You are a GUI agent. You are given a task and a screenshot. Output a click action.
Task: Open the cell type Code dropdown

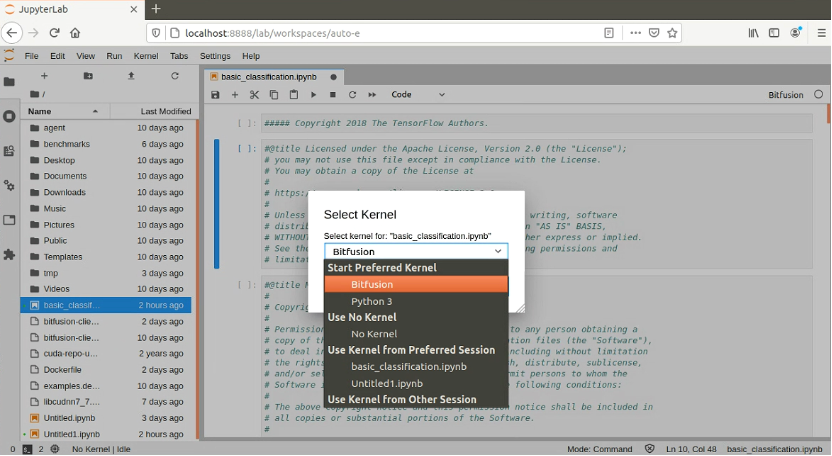pyautogui.click(x=418, y=95)
